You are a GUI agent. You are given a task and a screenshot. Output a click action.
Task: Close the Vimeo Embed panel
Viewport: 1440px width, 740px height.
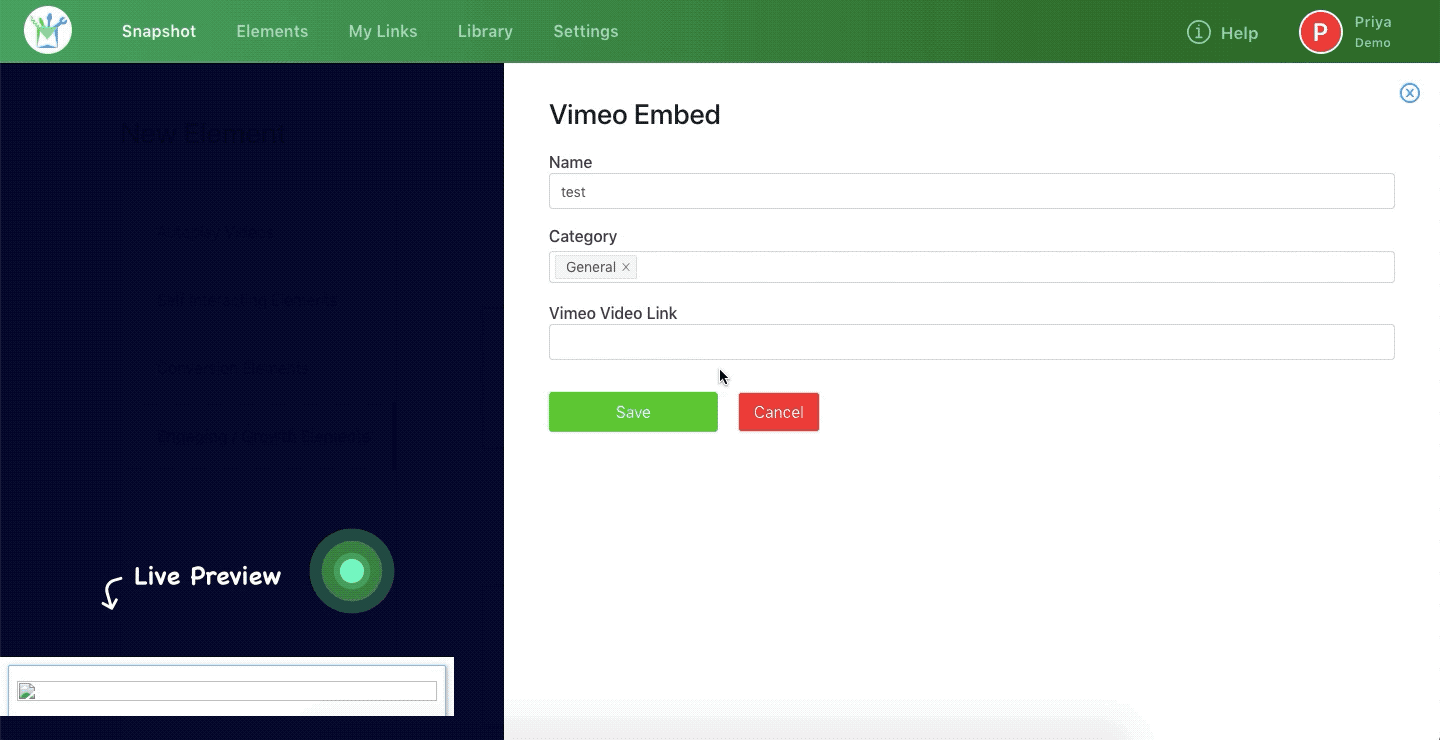1409,93
